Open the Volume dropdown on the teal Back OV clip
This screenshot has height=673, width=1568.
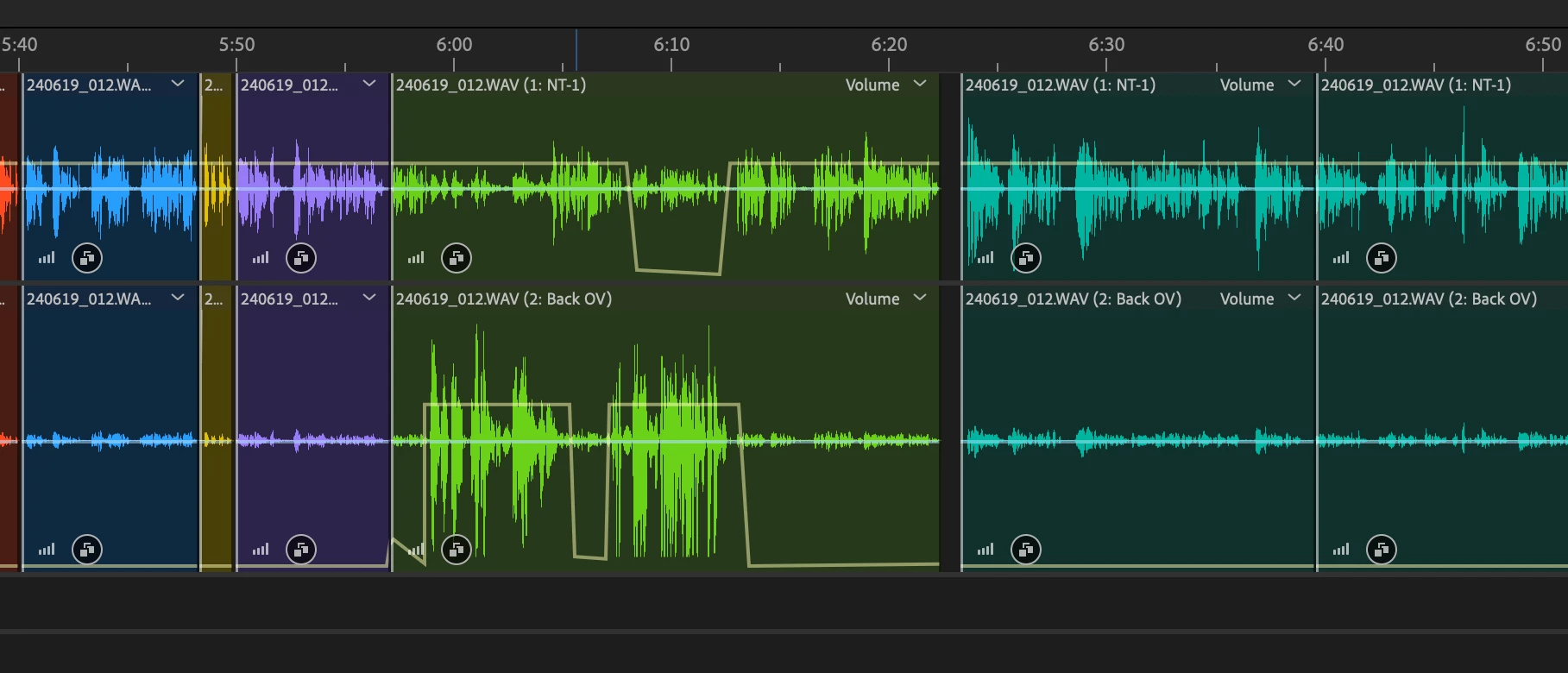(x=1260, y=299)
